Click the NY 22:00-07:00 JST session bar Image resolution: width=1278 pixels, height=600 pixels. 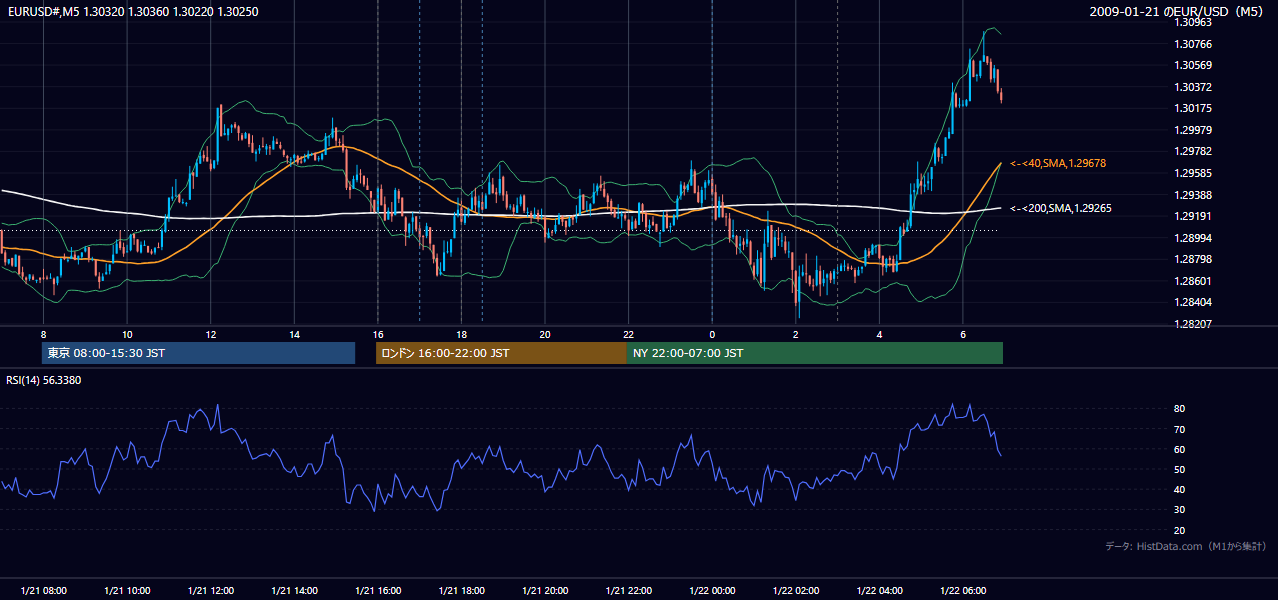815,353
